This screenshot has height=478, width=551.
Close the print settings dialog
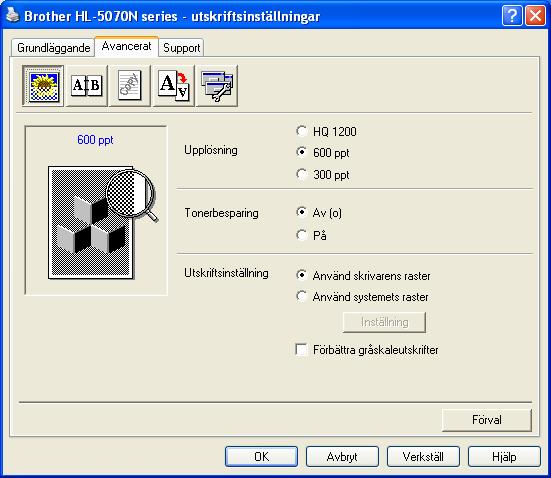tap(535, 16)
